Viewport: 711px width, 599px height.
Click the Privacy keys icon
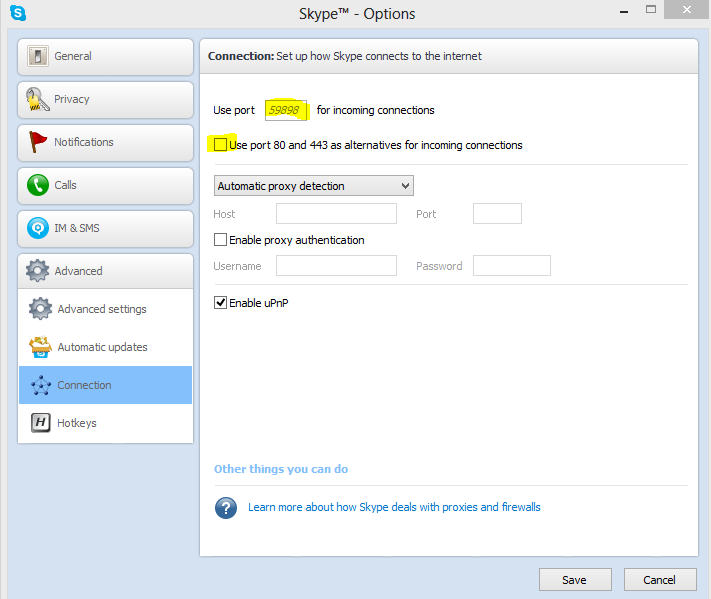(x=37, y=99)
